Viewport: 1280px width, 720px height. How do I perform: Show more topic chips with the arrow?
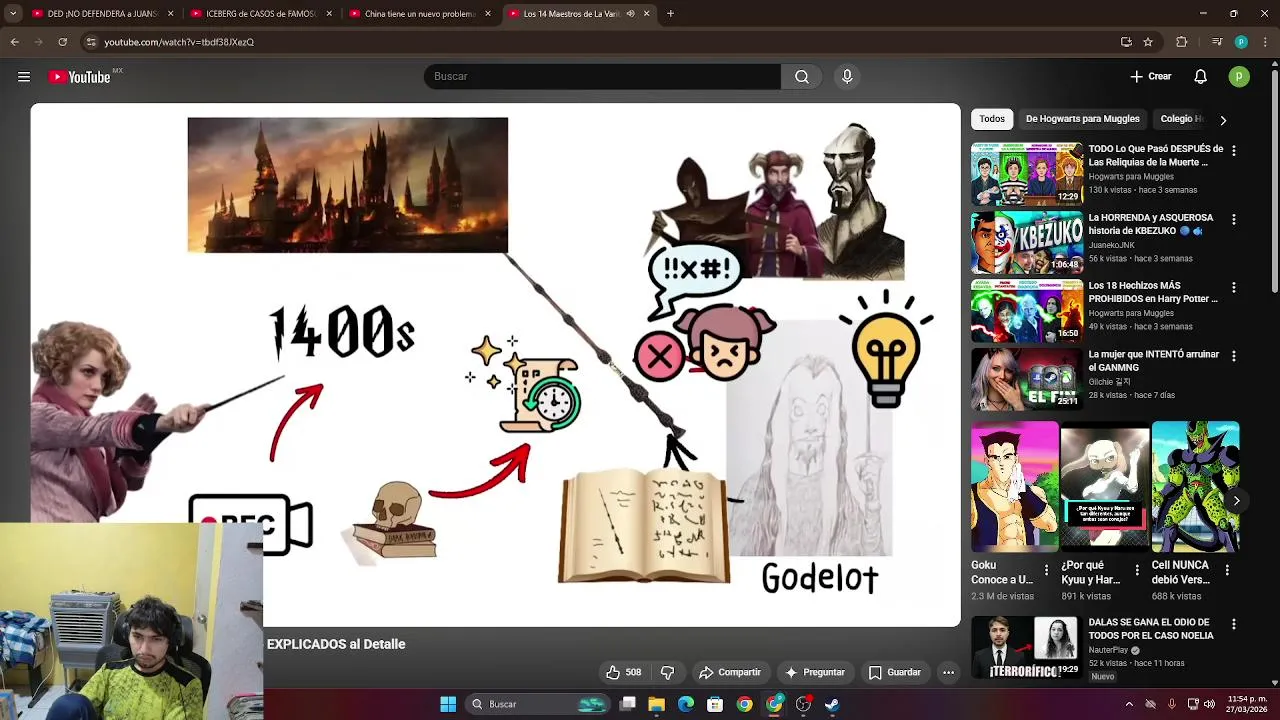click(x=1222, y=120)
